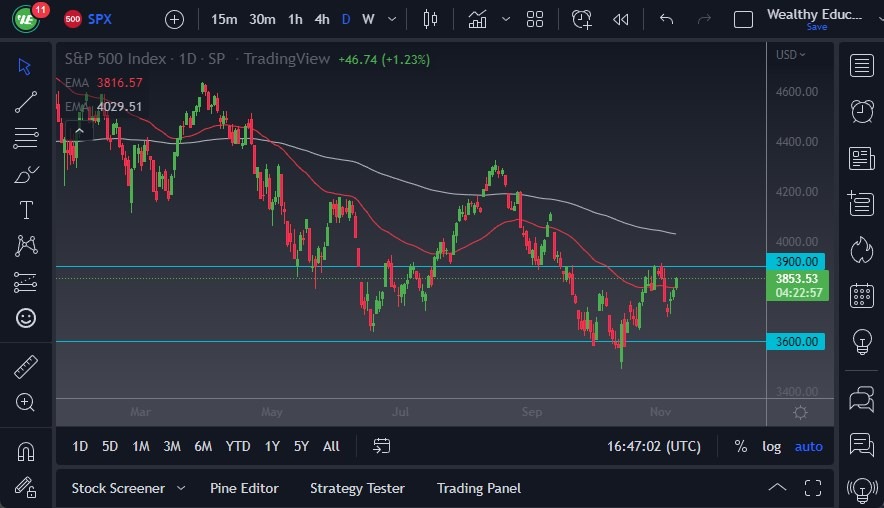Set date range to 3M
Viewport: 884px width, 508px height.
(171, 447)
